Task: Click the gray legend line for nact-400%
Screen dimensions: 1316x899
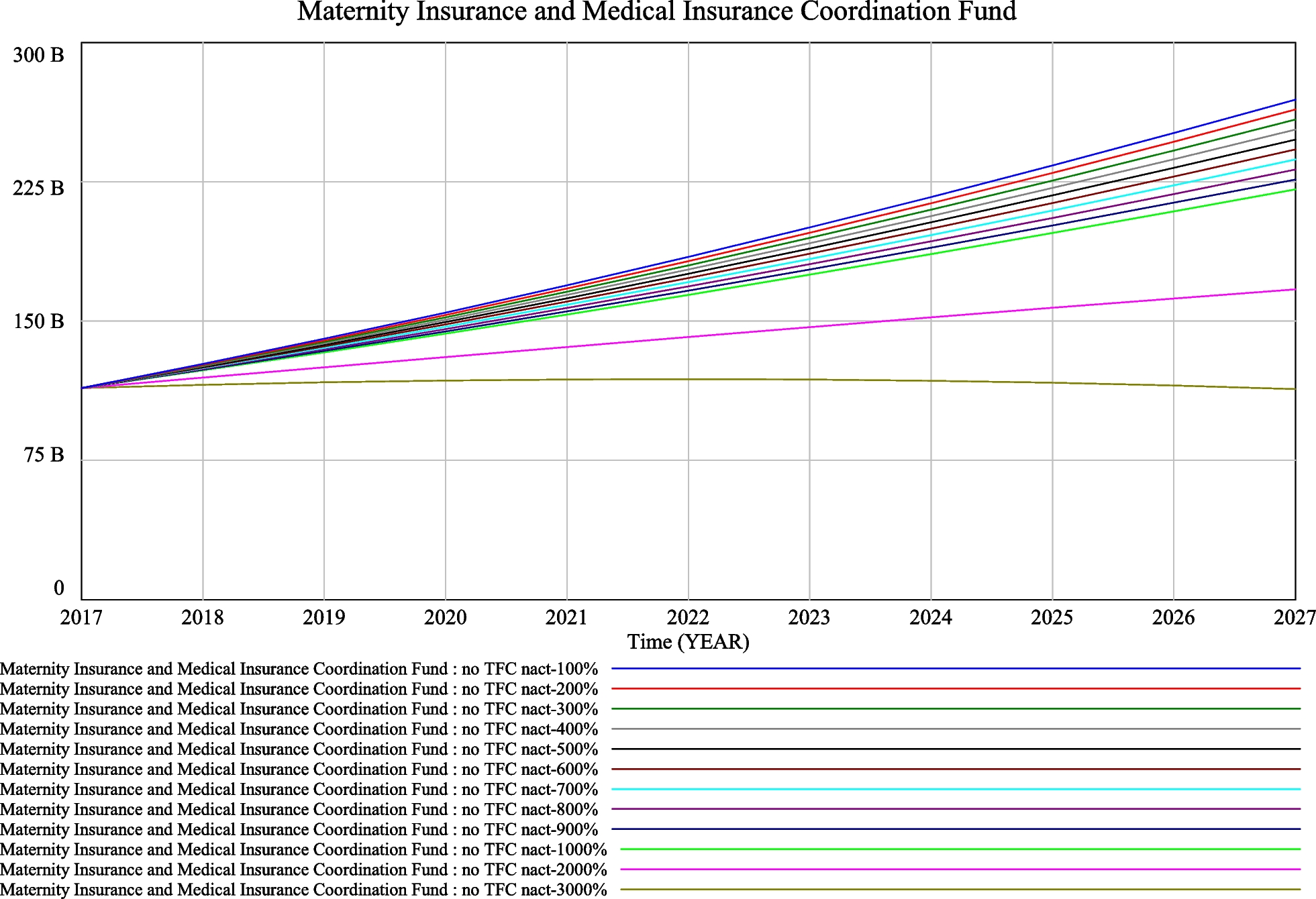Action: 956,729
